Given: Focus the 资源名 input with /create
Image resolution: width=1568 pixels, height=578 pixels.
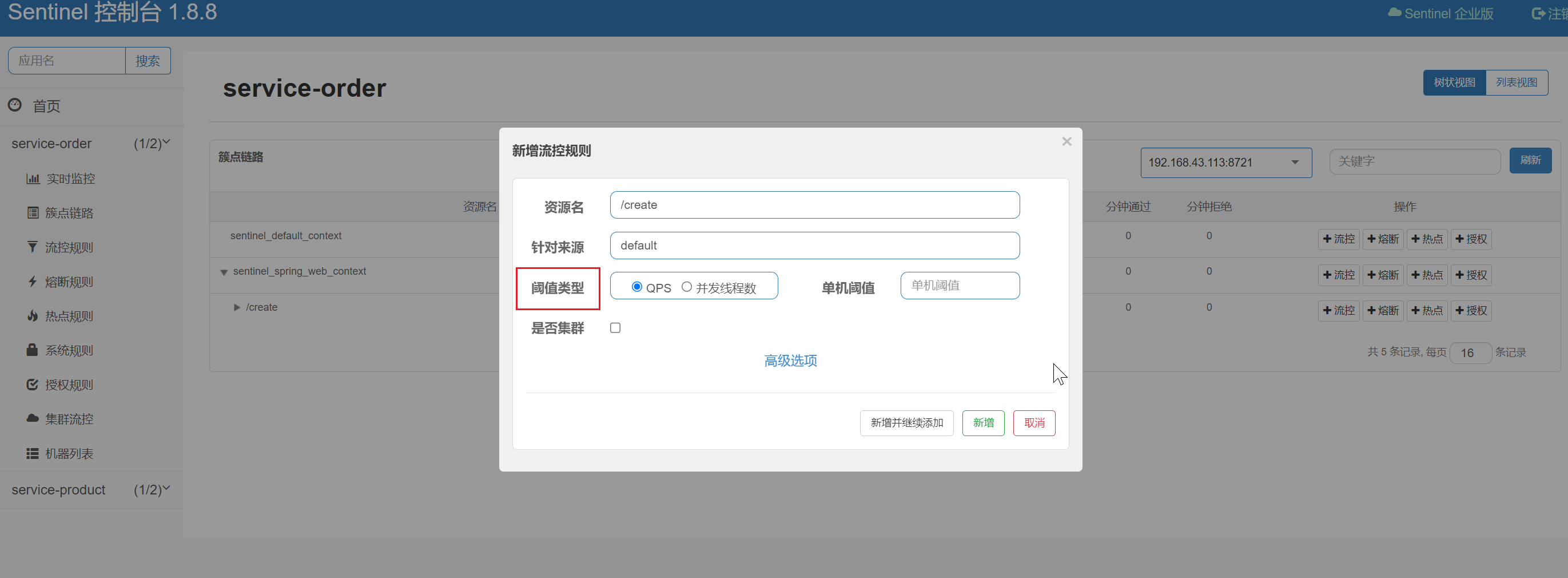Looking at the screenshot, I should pos(814,205).
